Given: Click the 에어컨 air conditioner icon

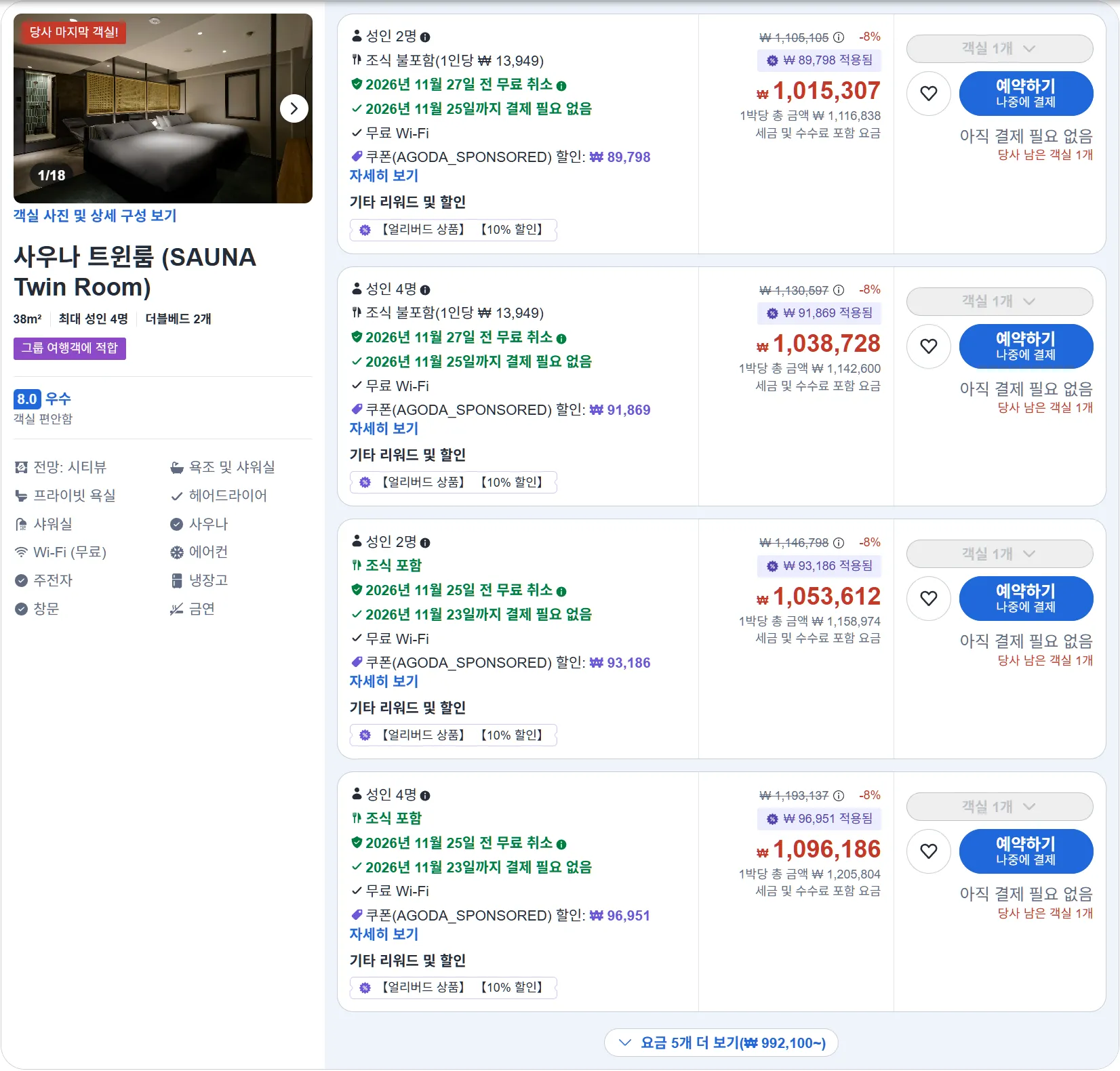Looking at the screenshot, I should pos(176,552).
